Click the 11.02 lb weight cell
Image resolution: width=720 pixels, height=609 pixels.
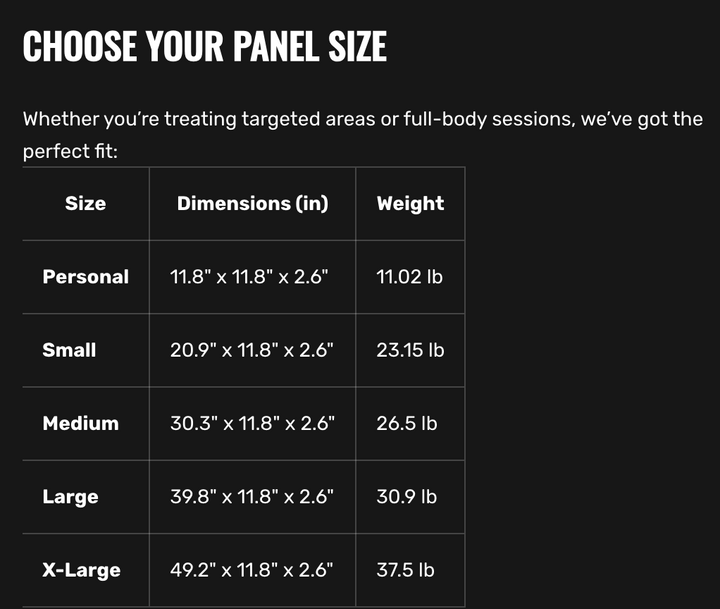pos(410,277)
